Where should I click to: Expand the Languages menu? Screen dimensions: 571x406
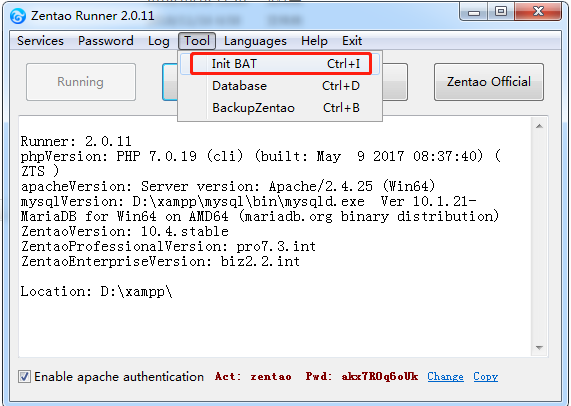tap(255, 41)
